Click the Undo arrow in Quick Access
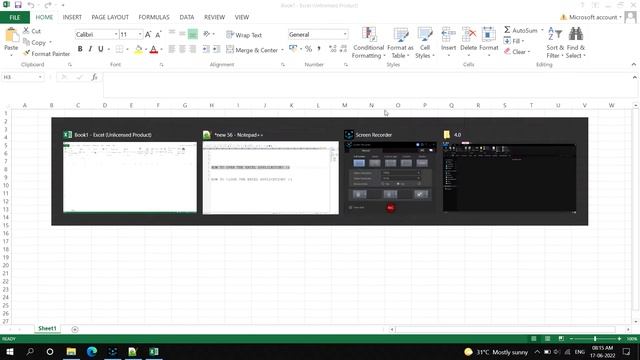The width and height of the screenshot is (640, 360). [31, 5]
